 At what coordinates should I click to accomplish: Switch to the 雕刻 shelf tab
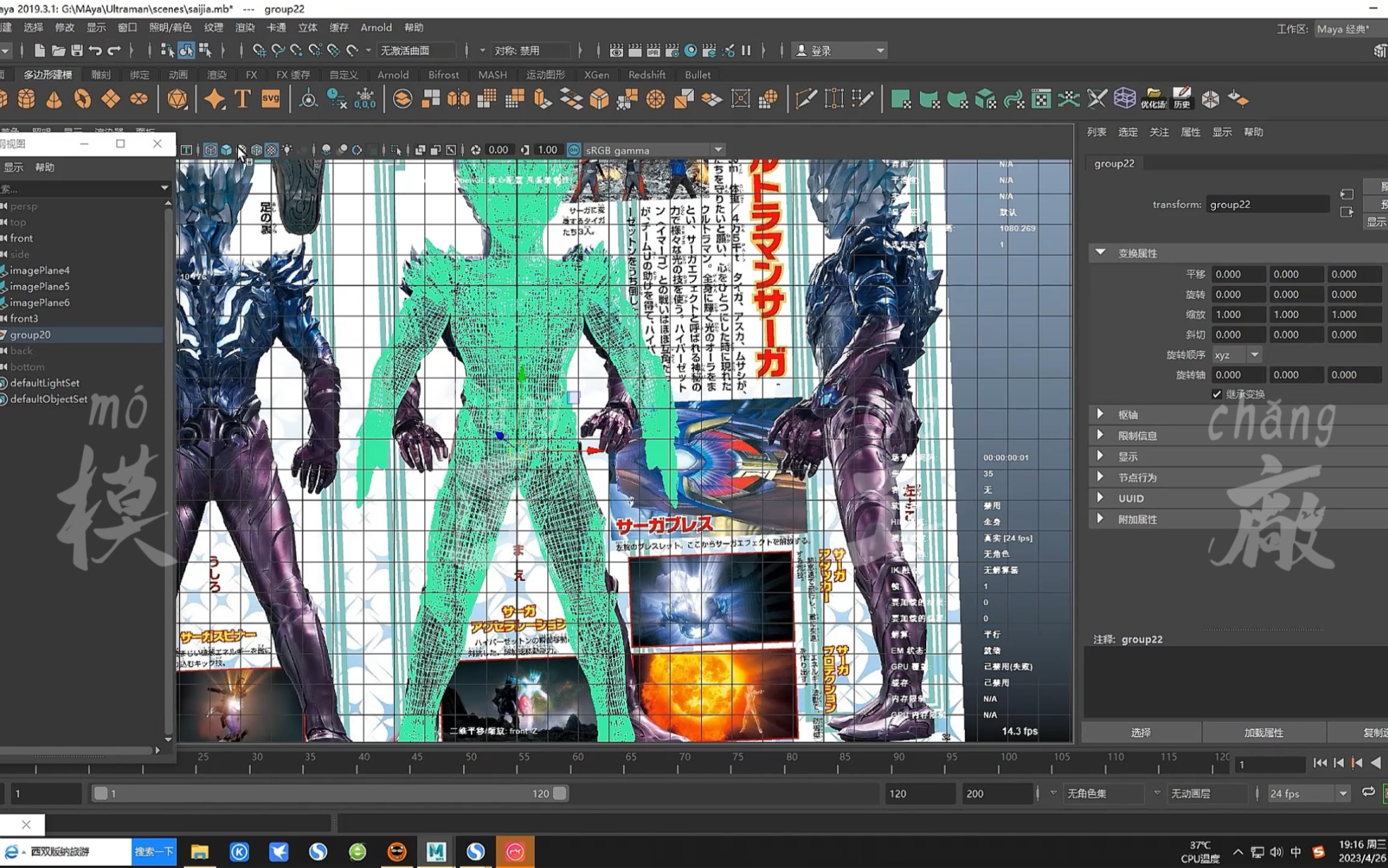tap(100, 75)
